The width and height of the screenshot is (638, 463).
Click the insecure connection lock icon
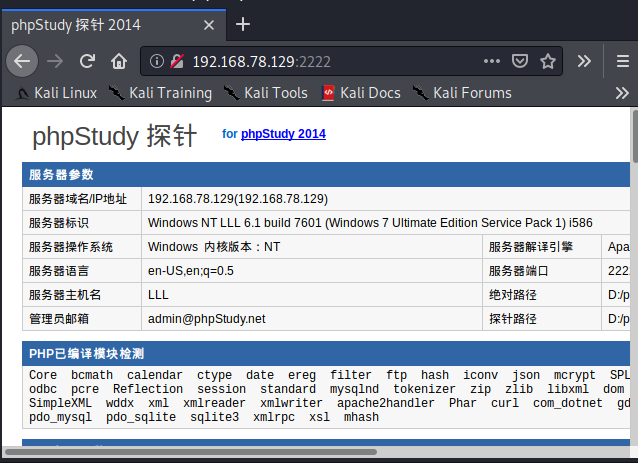[x=177, y=61]
